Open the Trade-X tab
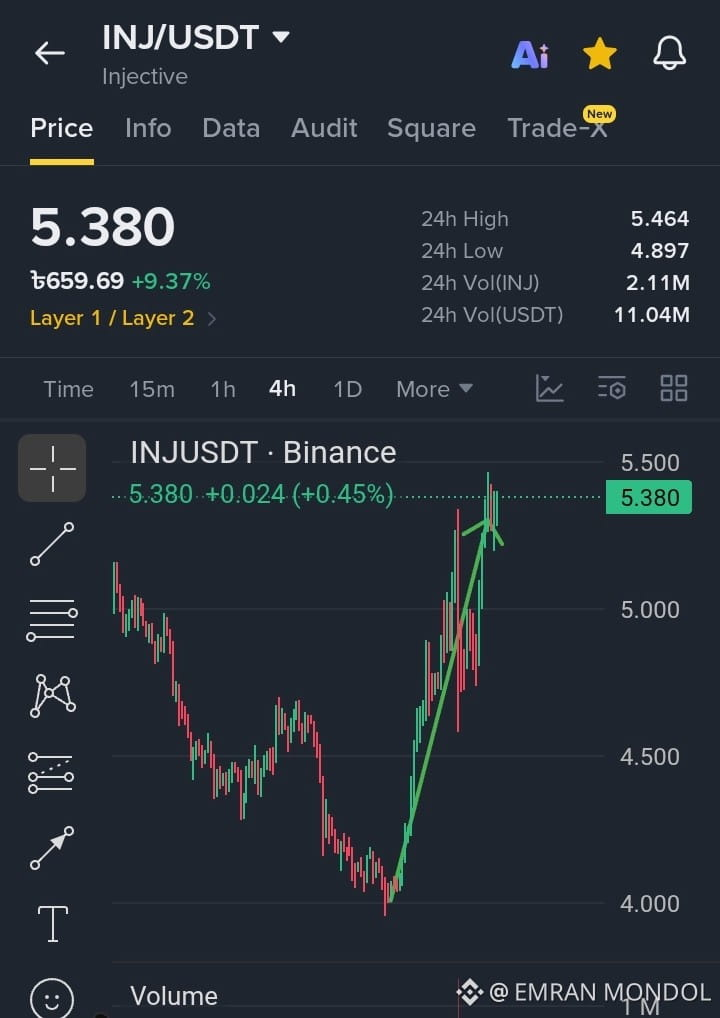 coord(558,128)
